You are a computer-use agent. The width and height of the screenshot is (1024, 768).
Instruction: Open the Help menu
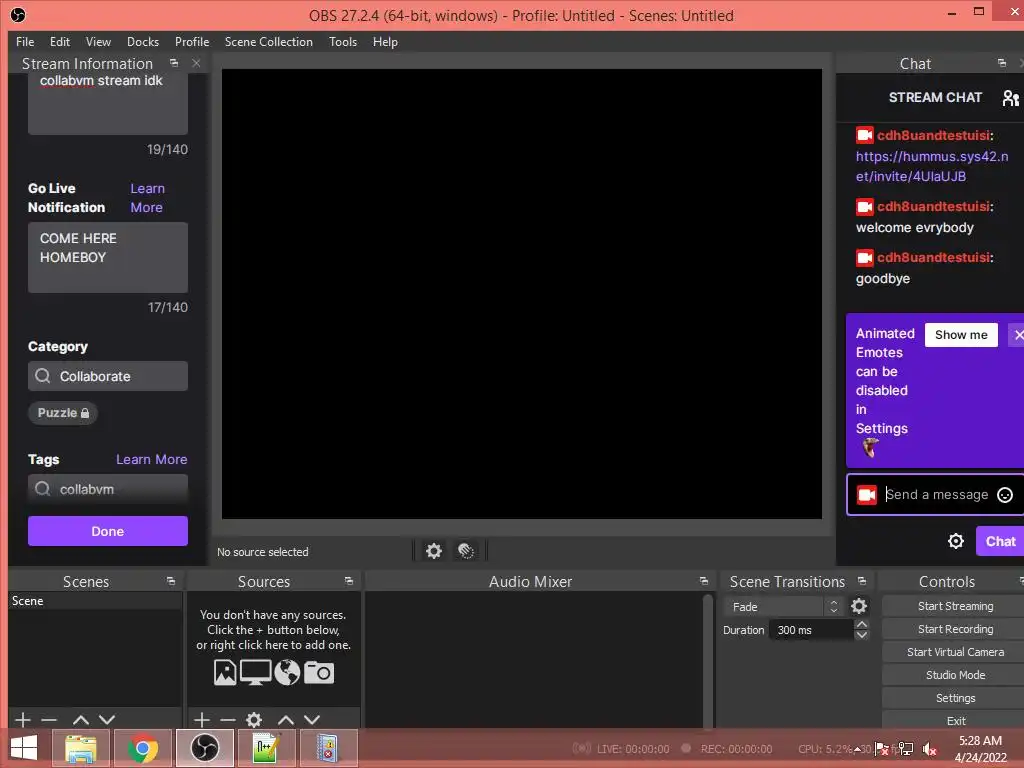pyautogui.click(x=385, y=42)
